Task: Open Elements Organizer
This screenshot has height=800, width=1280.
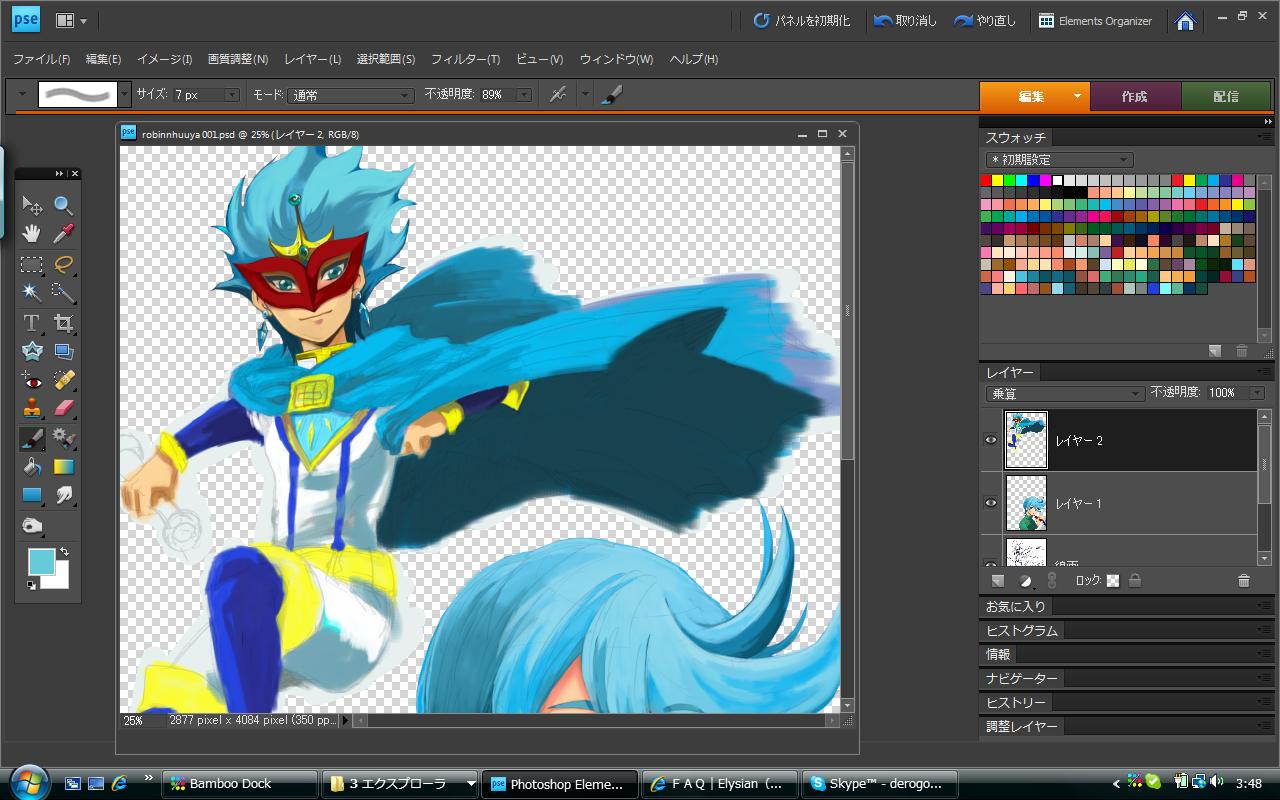Action: tap(1095, 21)
